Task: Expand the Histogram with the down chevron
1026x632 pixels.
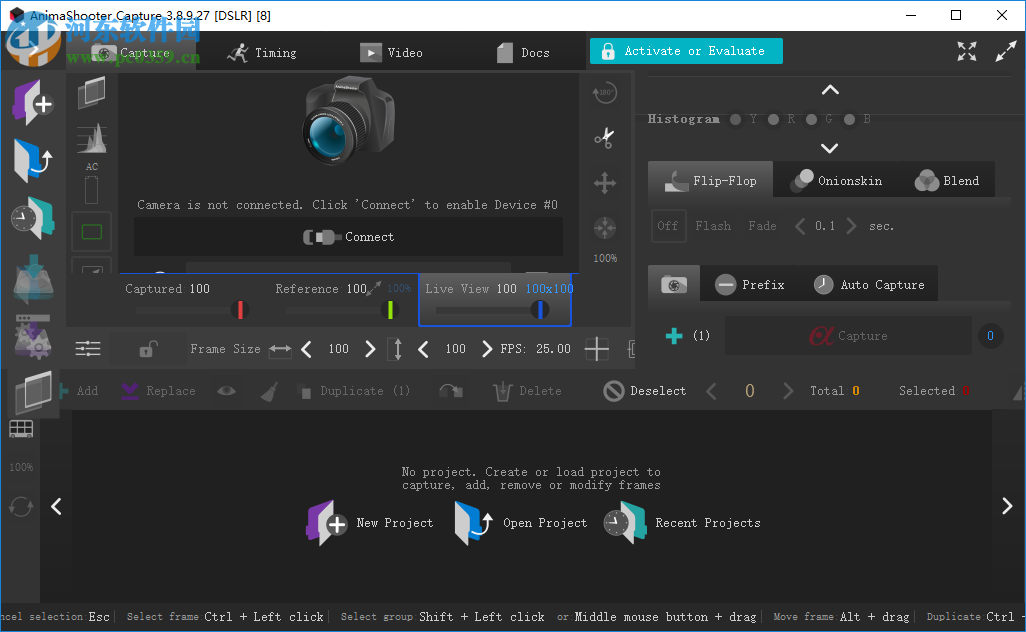Action: point(829,147)
